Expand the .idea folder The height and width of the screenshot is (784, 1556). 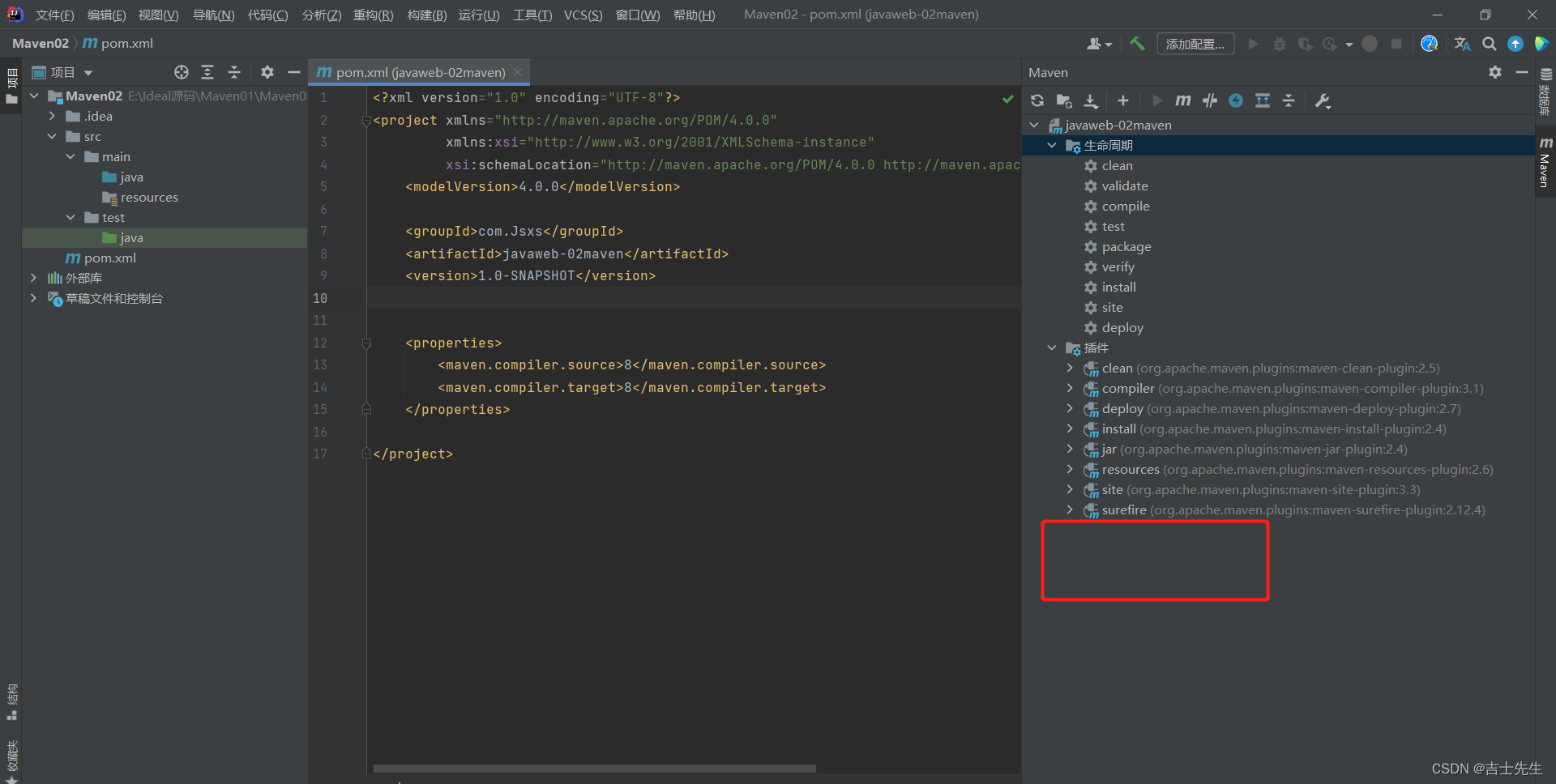[52, 116]
